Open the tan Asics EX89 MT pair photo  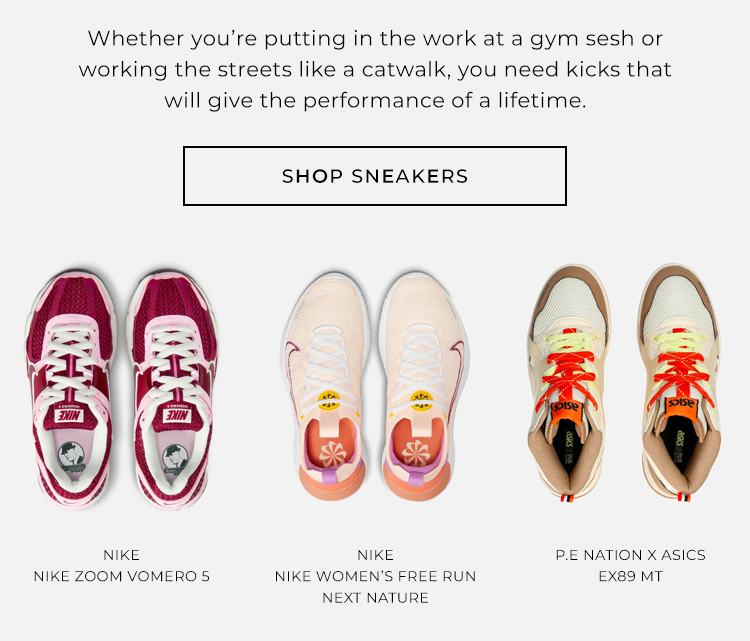point(624,383)
